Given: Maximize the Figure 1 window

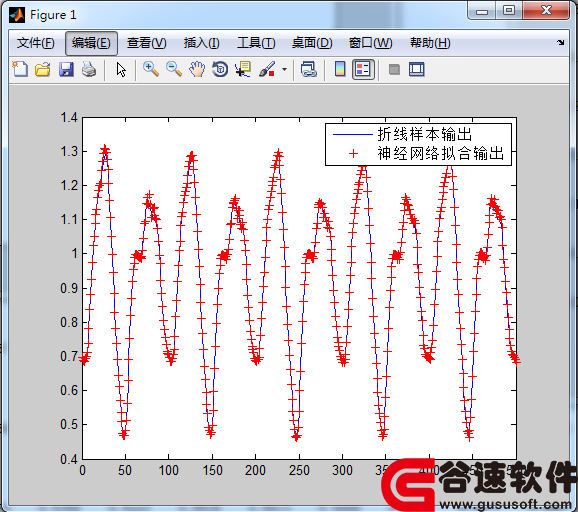Looking at the screenshot, I should point(509,10).
